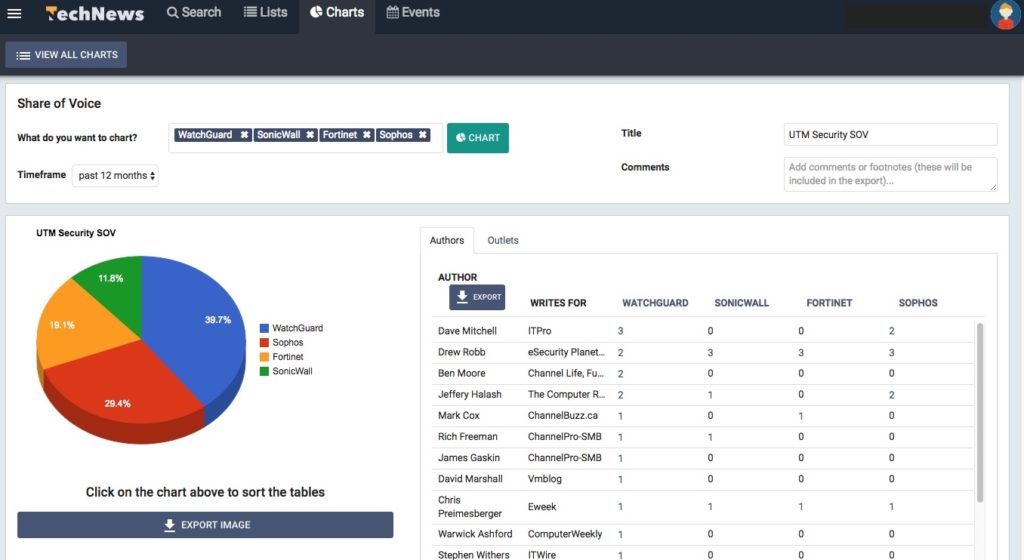Remove the Fortinet tag
The image size is (1024, 560).
[366, 134]
